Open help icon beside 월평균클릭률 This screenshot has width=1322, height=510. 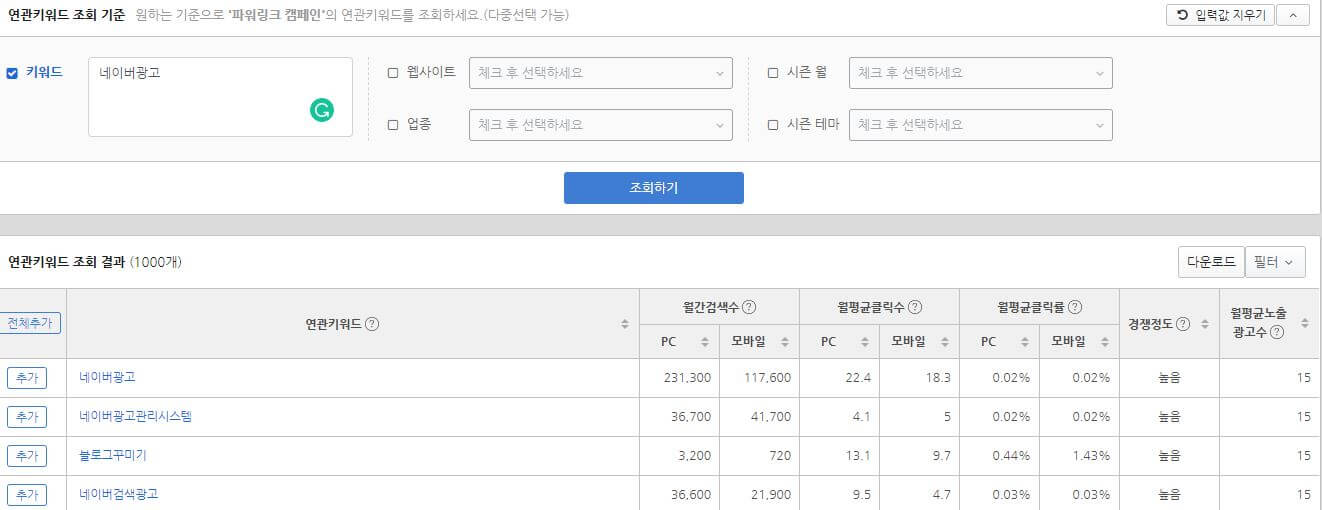1075,308
